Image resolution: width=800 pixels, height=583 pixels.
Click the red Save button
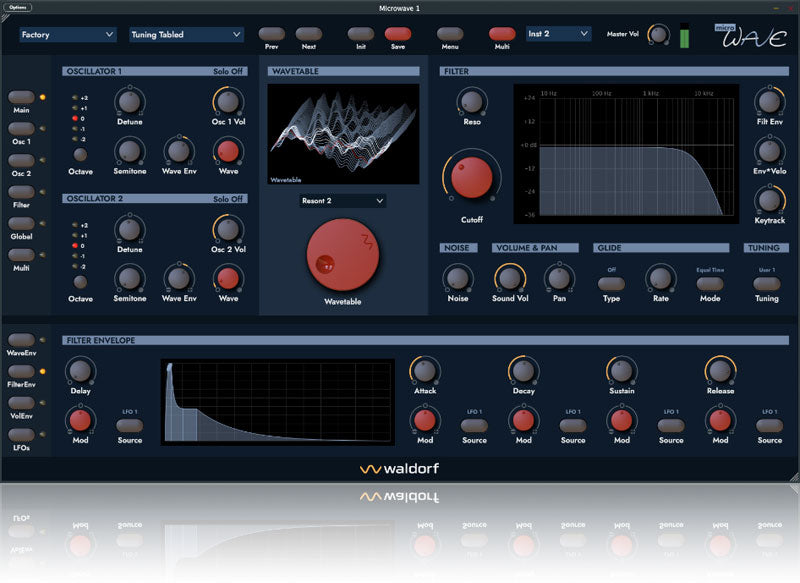pos(398,34)
